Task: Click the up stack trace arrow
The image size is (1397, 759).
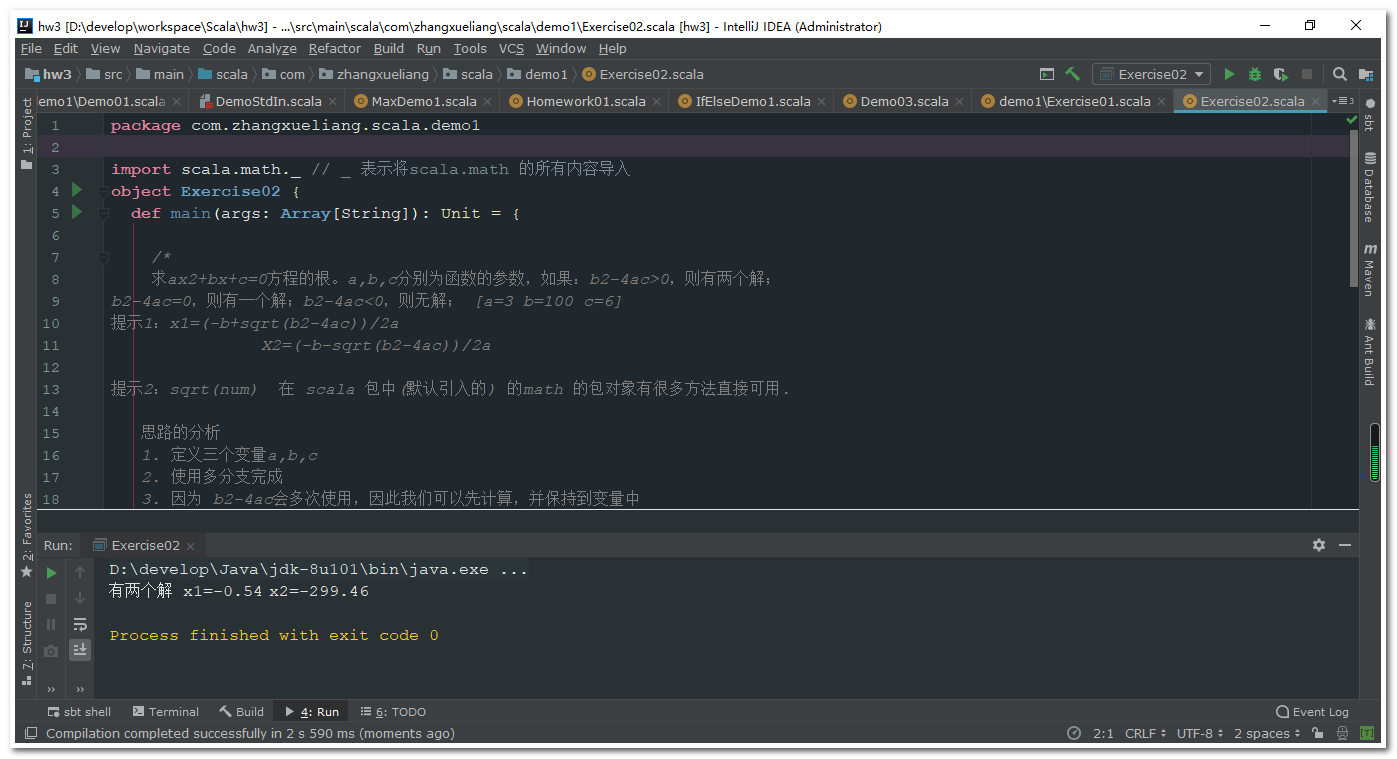Action: (80, 573)
